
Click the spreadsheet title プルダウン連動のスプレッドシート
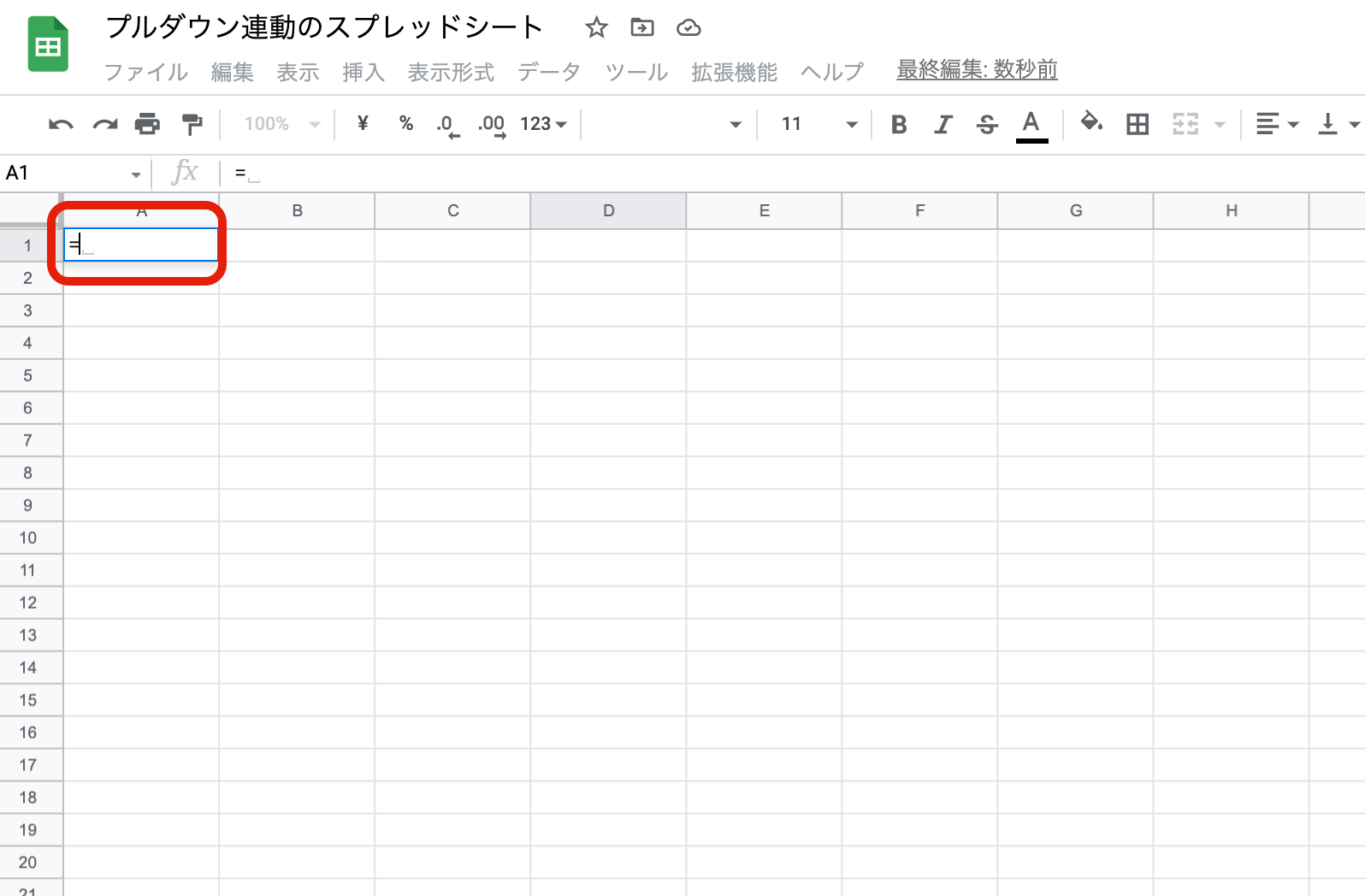(x=324, y=27)
